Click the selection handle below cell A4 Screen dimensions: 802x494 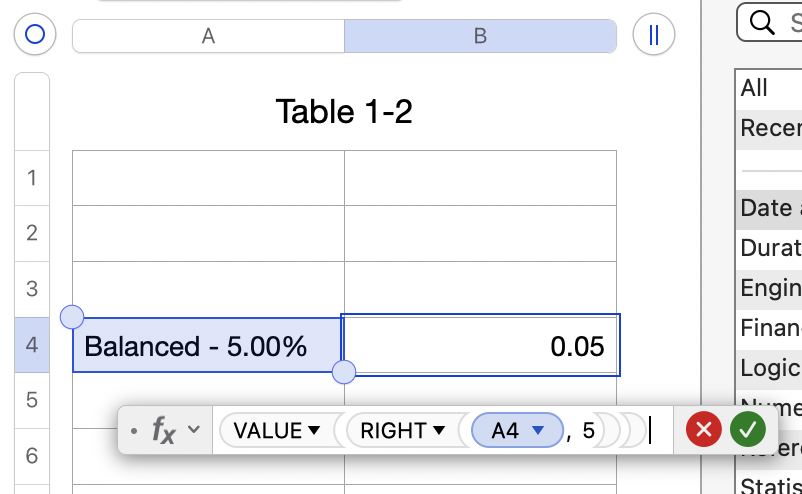click(343, 372)
